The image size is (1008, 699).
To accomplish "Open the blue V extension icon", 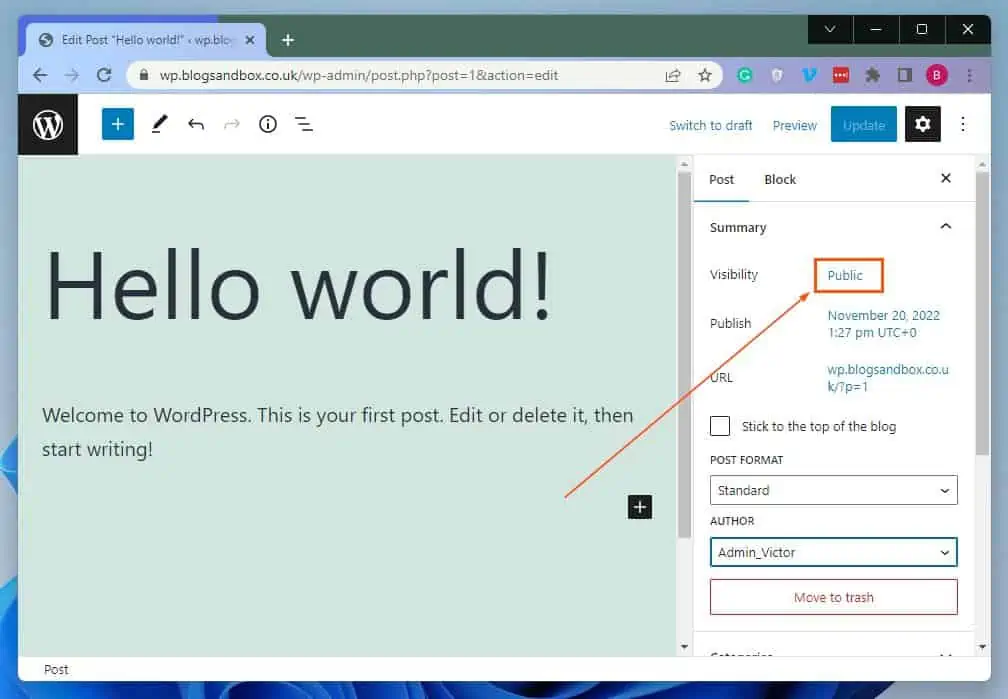I will coord(809,75).
